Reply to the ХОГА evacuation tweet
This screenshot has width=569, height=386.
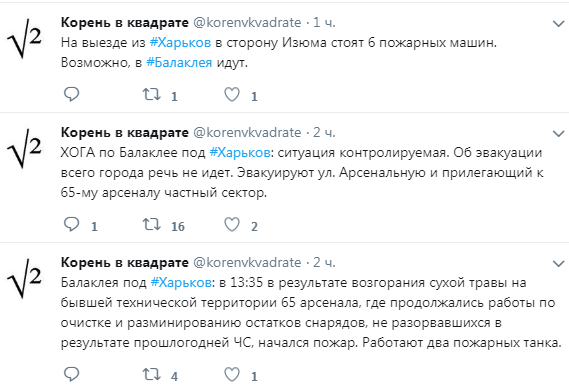[71, 224]
